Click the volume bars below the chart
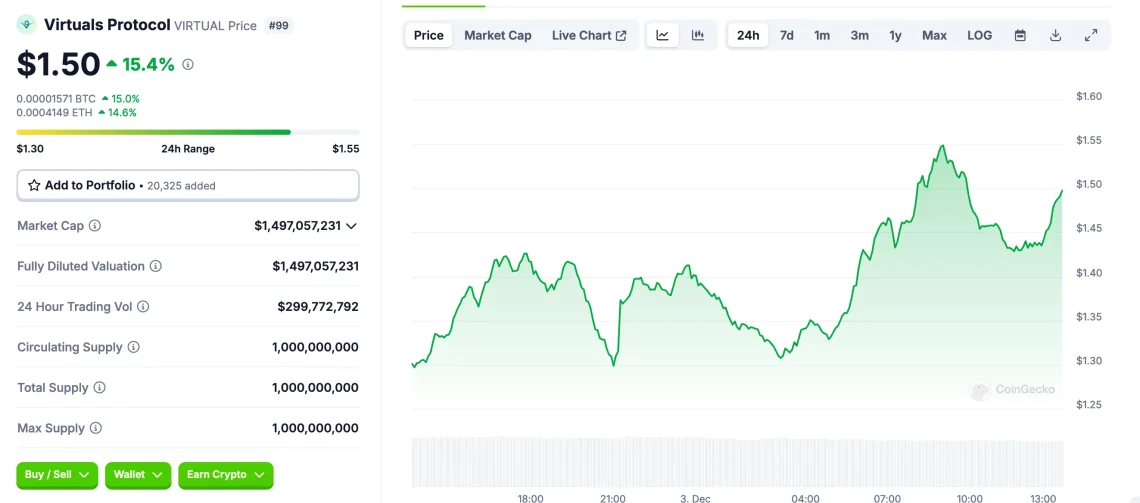This screenshot has height=503, width=1140. click(737, 462)
